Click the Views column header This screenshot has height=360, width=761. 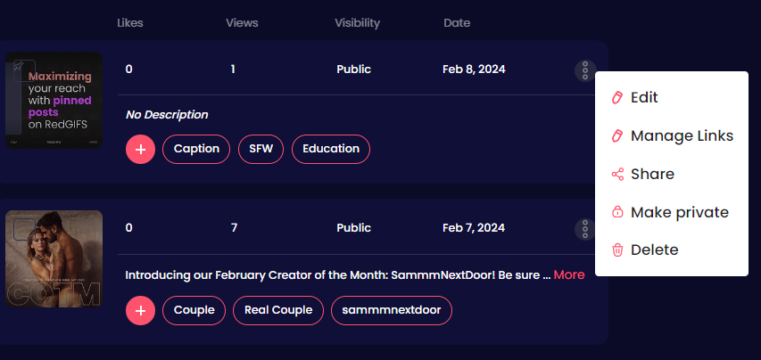point(242,23)
